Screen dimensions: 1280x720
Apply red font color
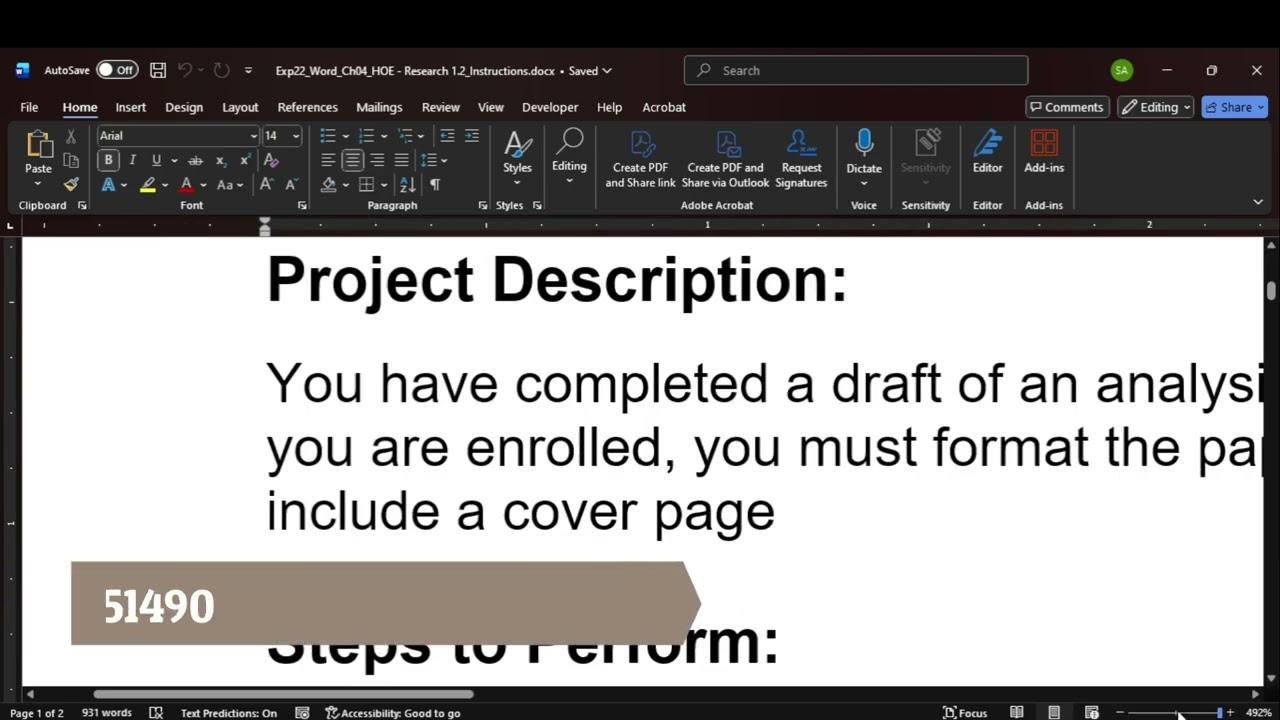pyautogui.click(x=186, y=184)
